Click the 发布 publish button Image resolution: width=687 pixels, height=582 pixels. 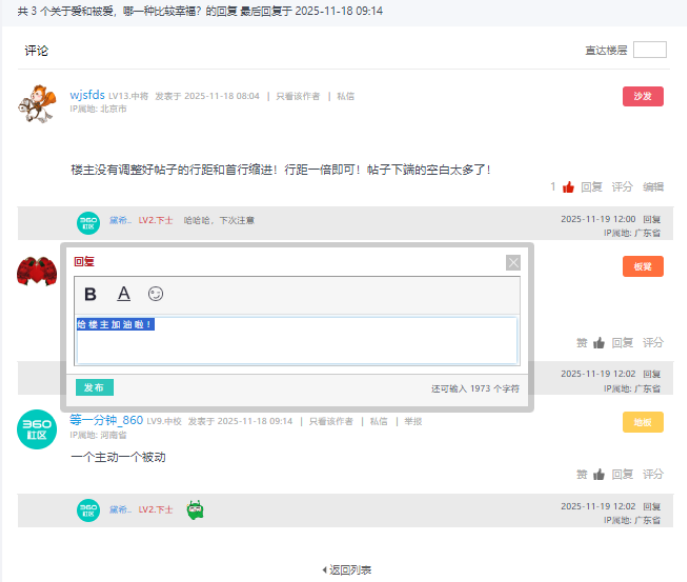[94, 388]
